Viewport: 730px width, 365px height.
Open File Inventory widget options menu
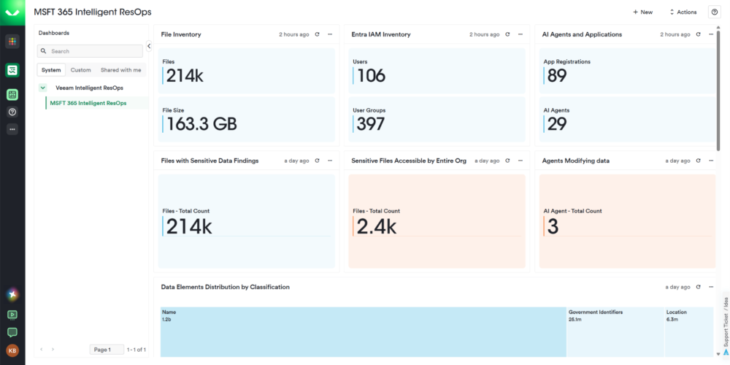click(x=330, y=34)
